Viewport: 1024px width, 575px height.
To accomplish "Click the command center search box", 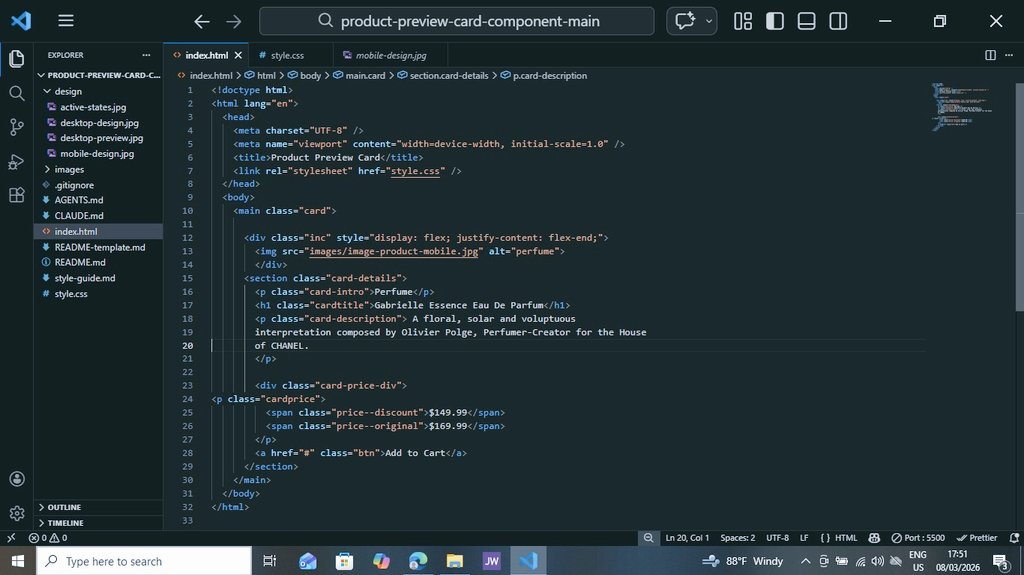I will coord(456,21).
